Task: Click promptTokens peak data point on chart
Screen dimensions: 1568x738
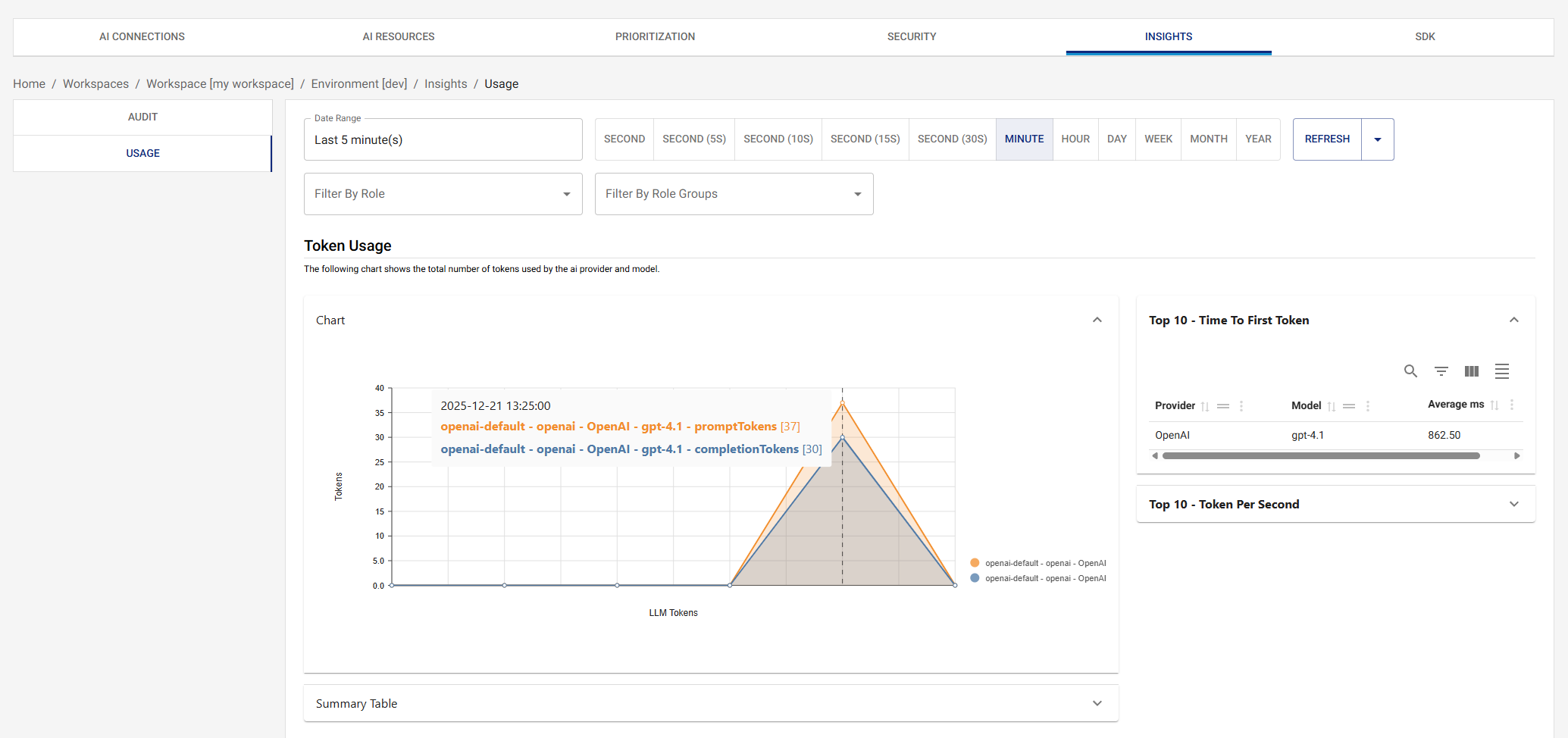Action: click(842, 403)
